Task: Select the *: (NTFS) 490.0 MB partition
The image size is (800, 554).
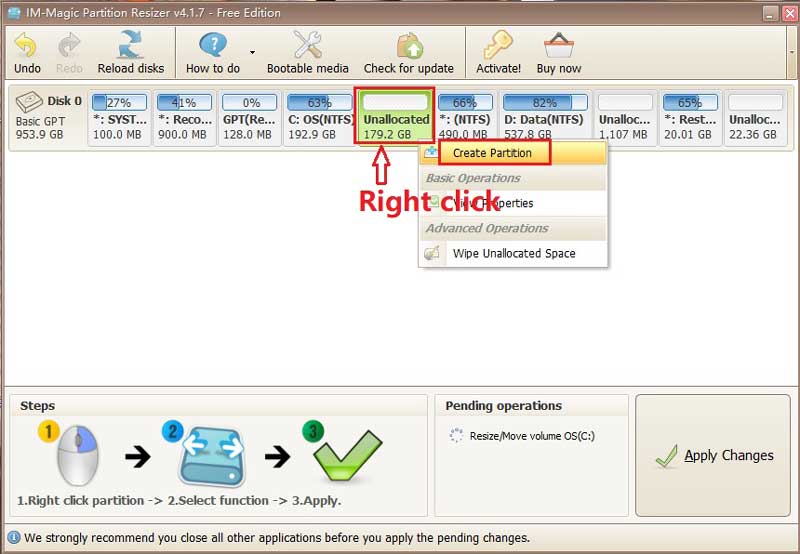Action: [465, 117]
